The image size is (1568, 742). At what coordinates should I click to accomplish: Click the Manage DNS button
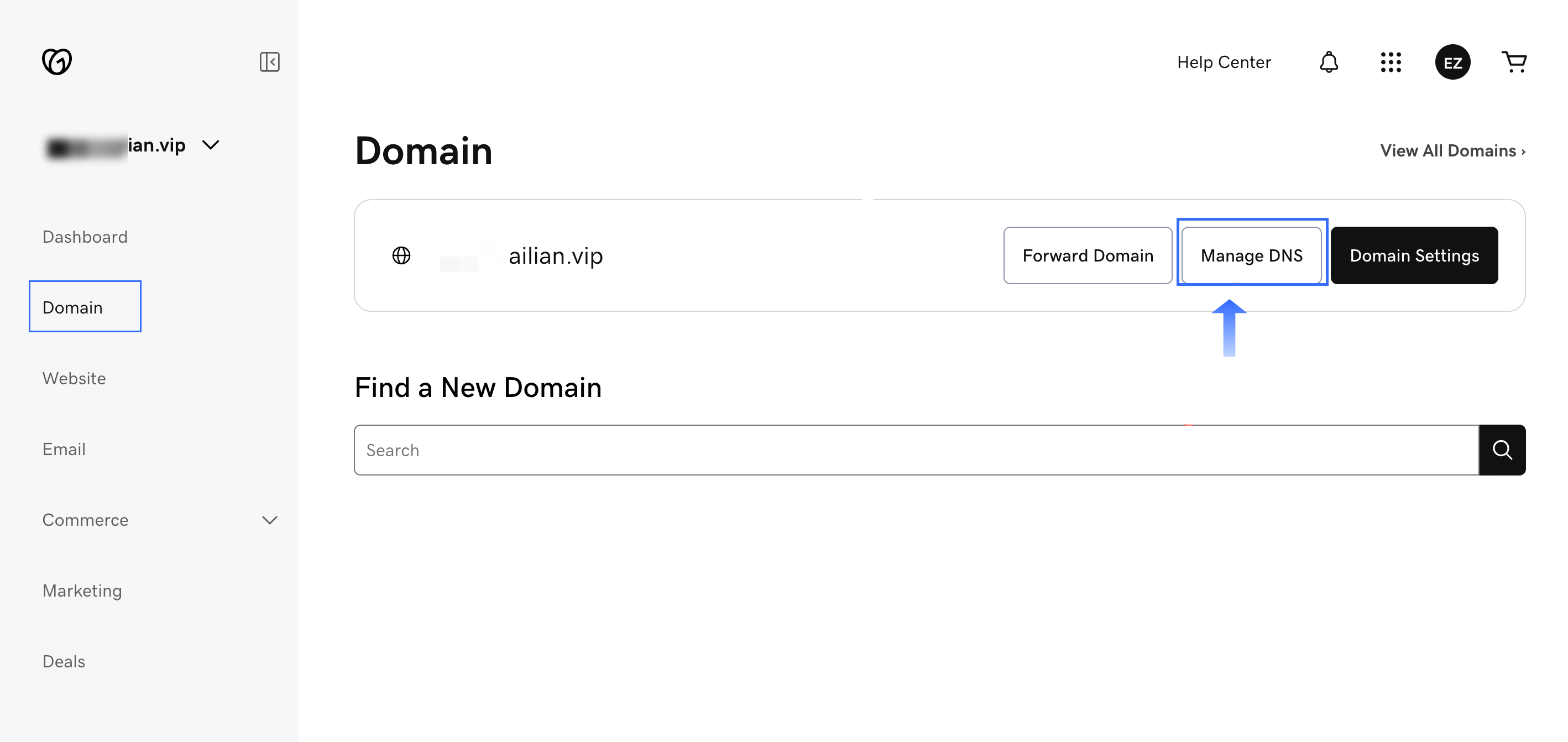pyautogui.click(x=1251, y=255)
